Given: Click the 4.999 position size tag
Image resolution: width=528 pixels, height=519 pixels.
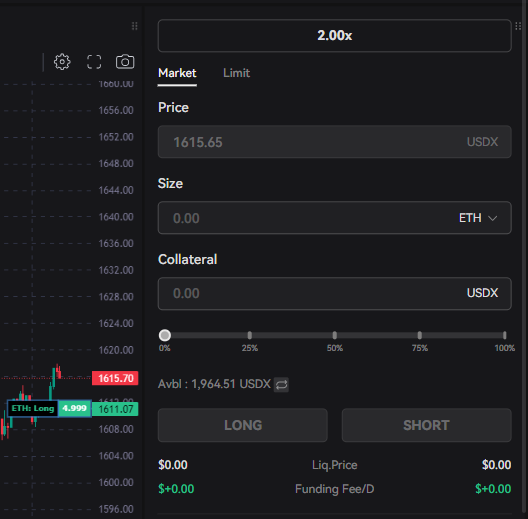Looking at the screenshot, I should point(74,409).
